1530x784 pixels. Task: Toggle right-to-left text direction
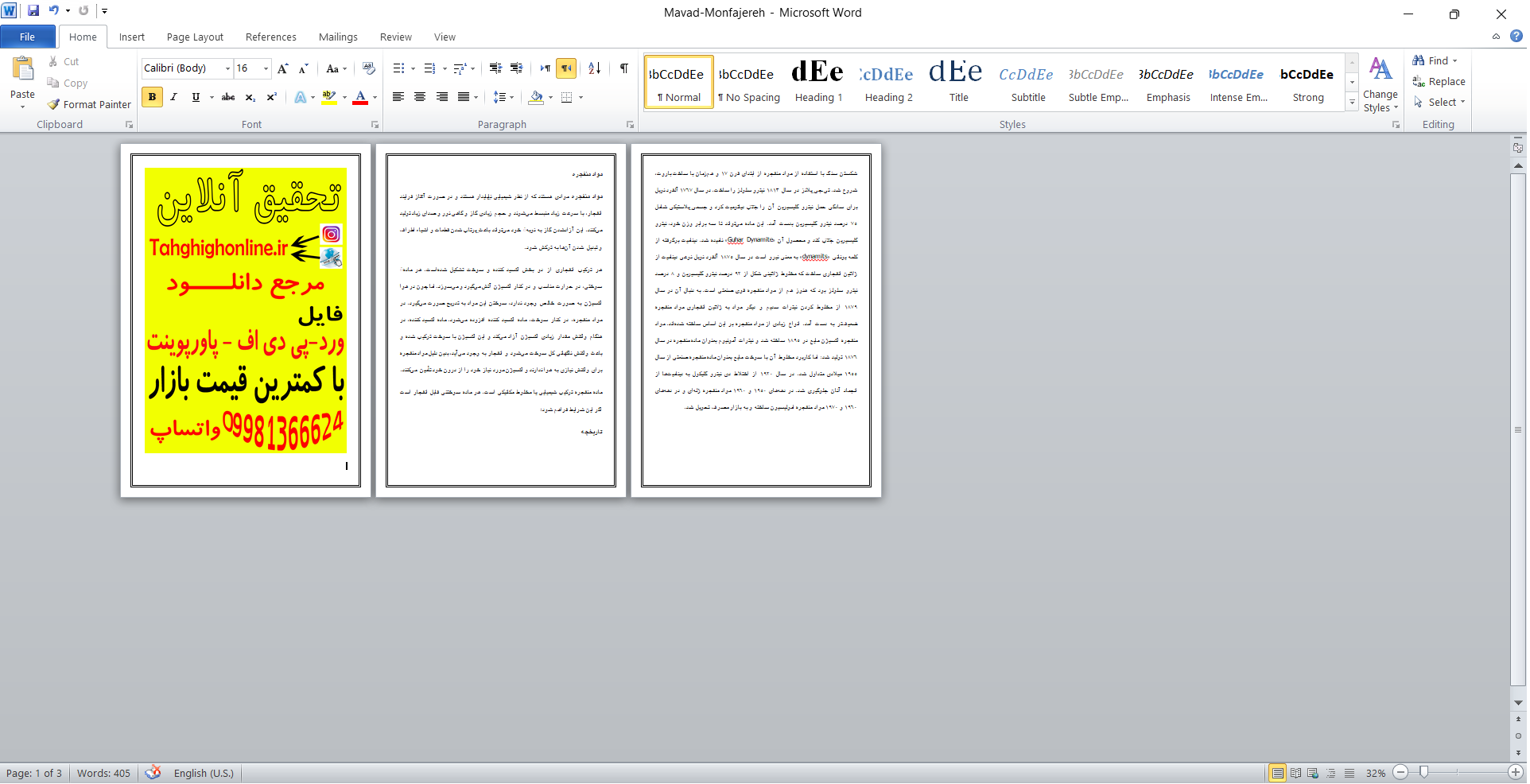(566, 68)
